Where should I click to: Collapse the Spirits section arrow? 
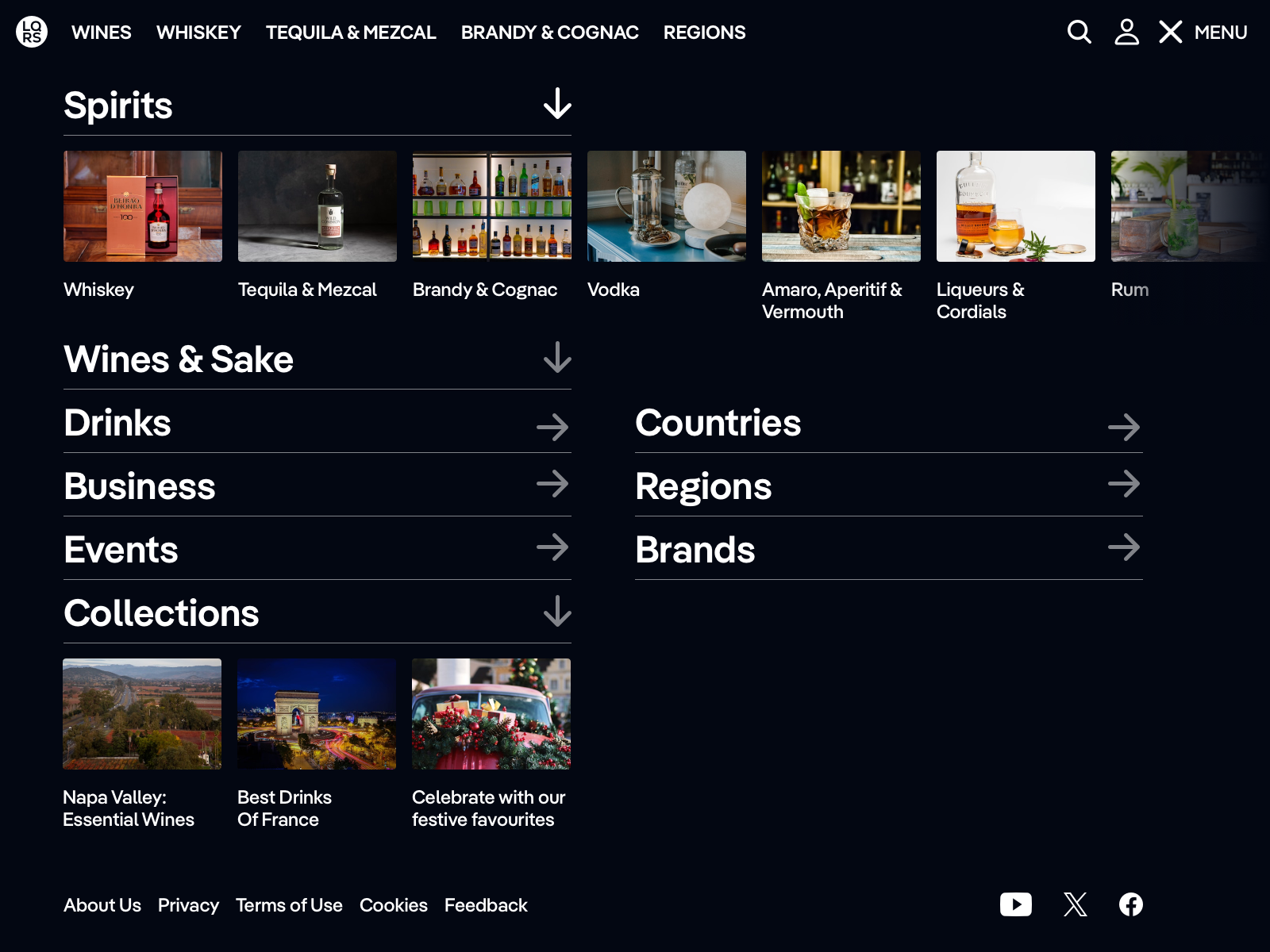click(x=559, y=103)
